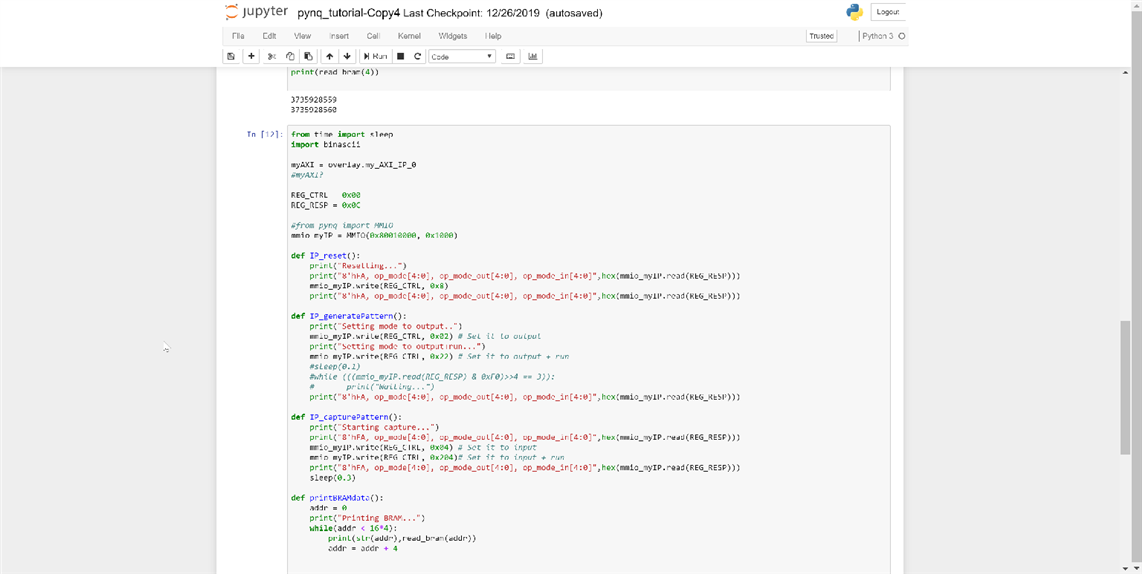Cut selected cells with scissors icon
Viewport: 1142px width, 574px height.
272,57
